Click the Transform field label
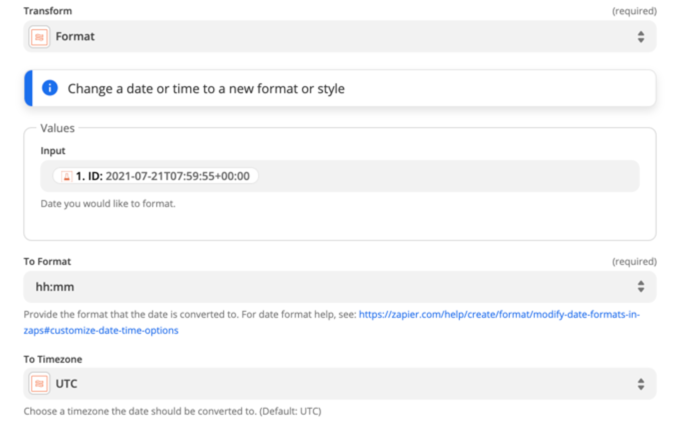The height and width of the screenshot is (423, 673). [48, 10]
